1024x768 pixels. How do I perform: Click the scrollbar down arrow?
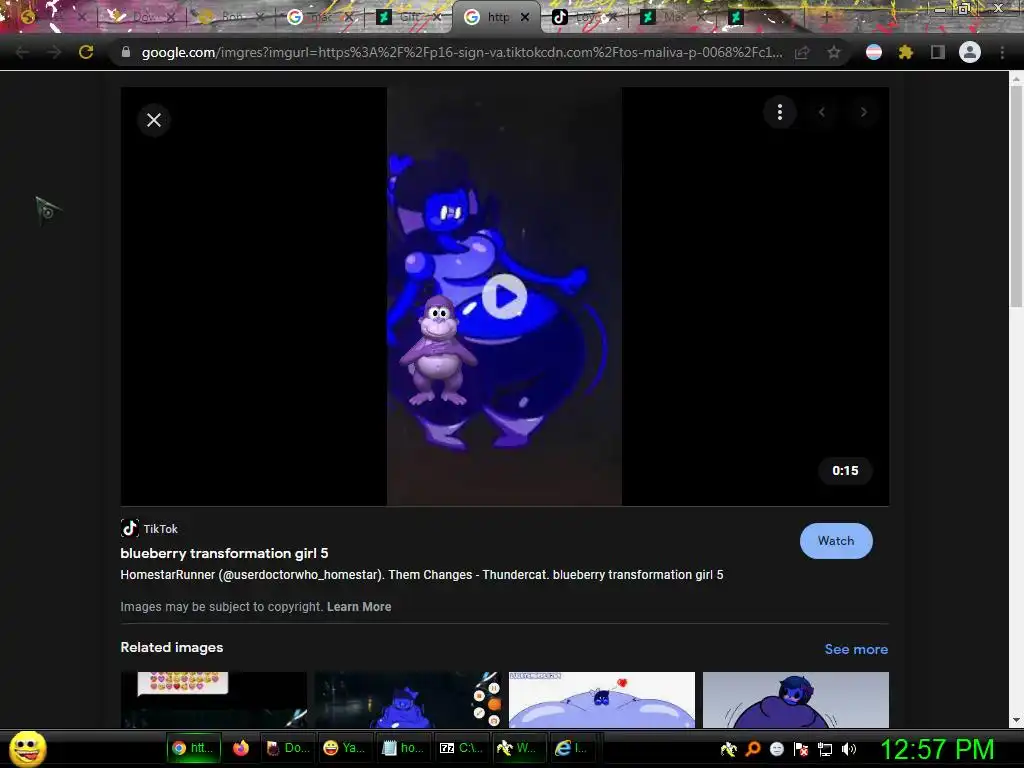1016,720
